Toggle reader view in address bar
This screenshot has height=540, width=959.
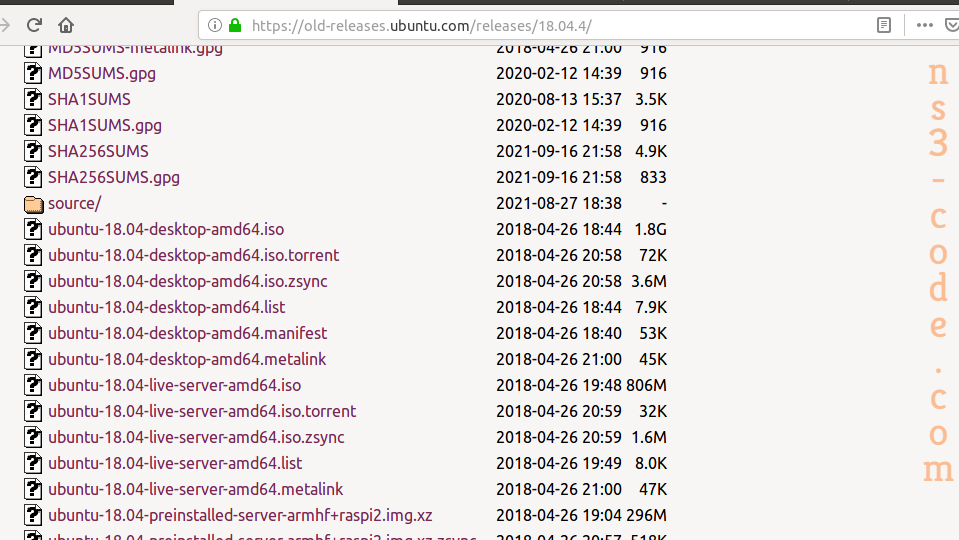point(884,25)
